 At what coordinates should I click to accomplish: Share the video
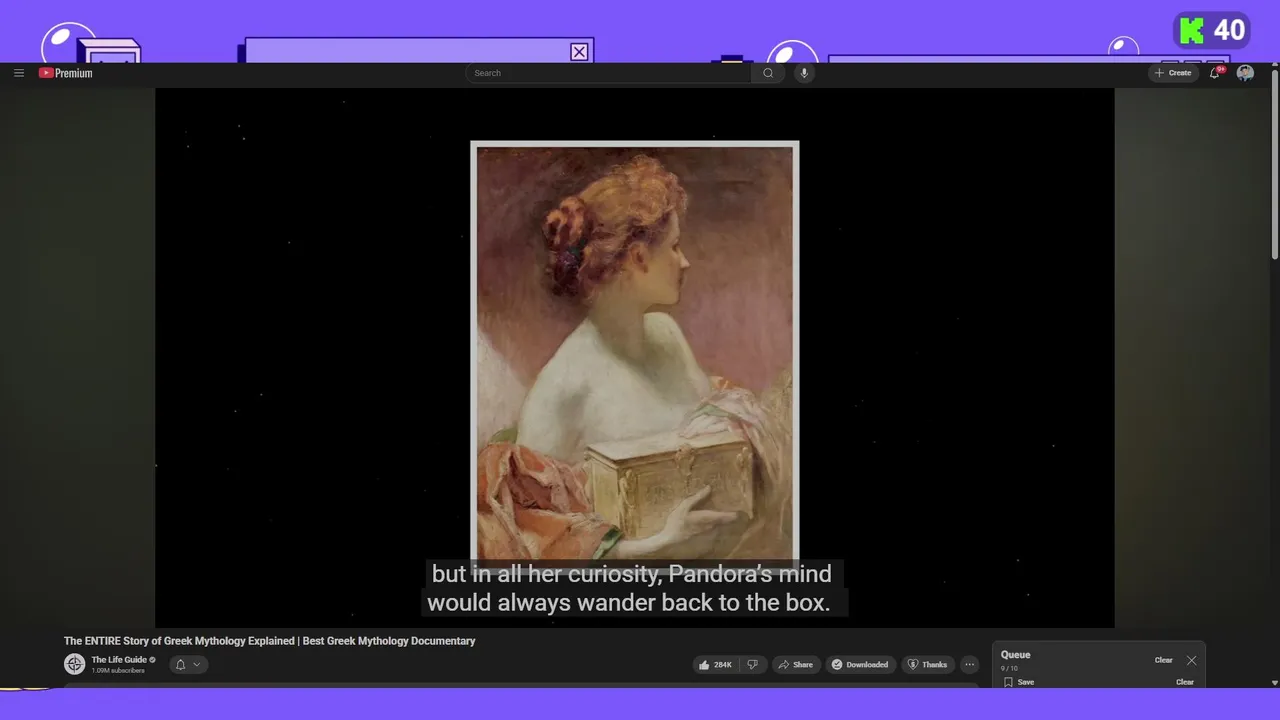point(796,665)
